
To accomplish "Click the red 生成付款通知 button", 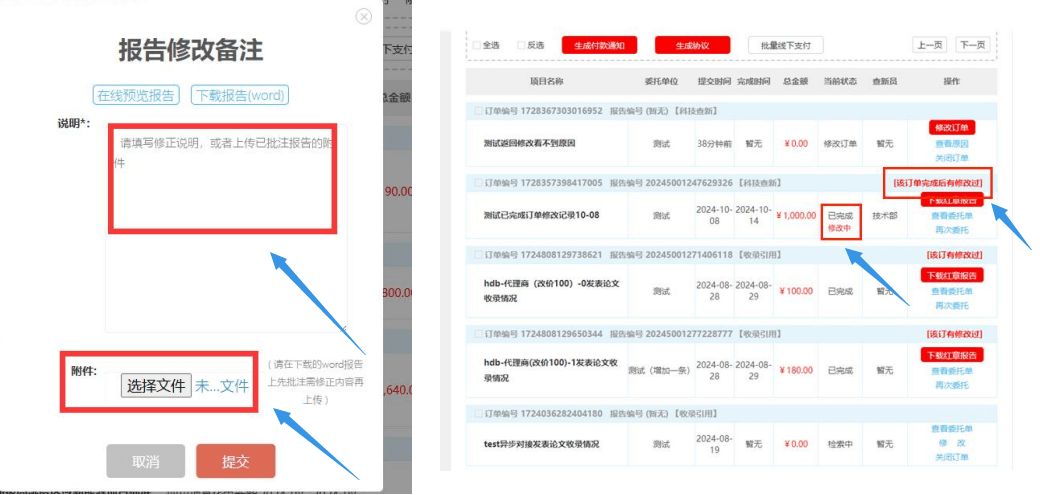I will click(x=598, y=45).
